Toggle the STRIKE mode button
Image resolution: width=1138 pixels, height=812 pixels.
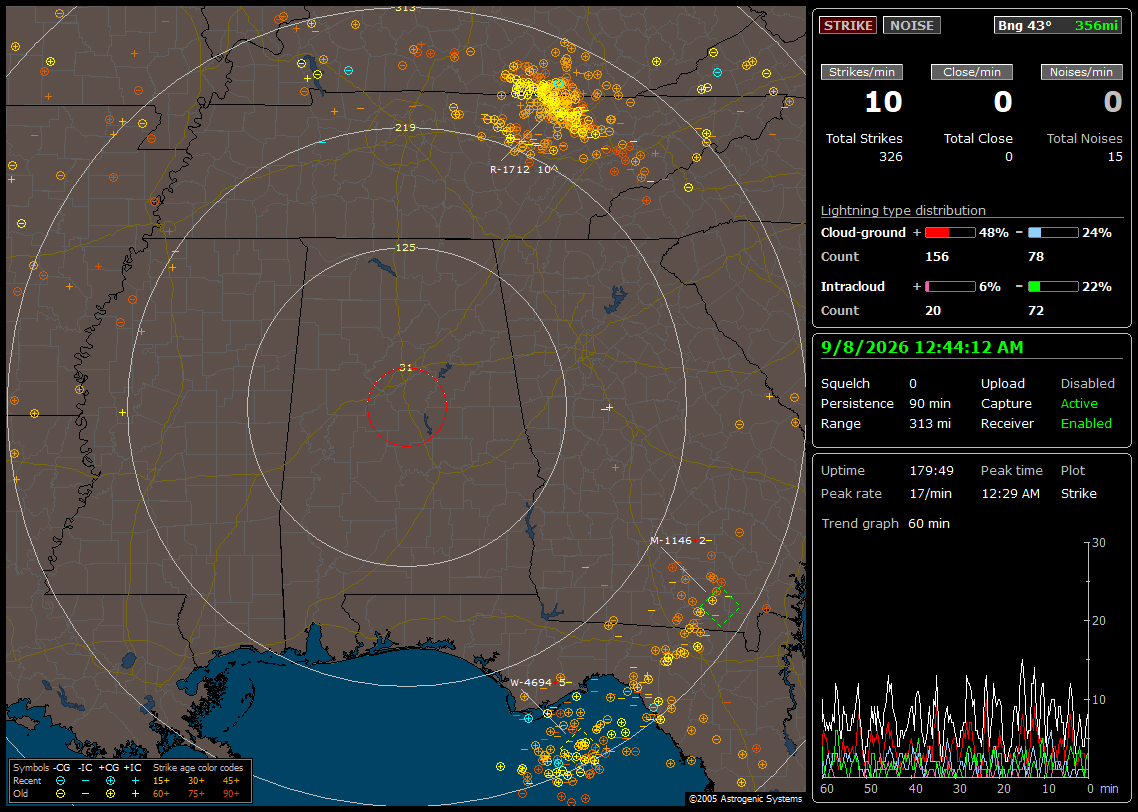pos(848,25)
